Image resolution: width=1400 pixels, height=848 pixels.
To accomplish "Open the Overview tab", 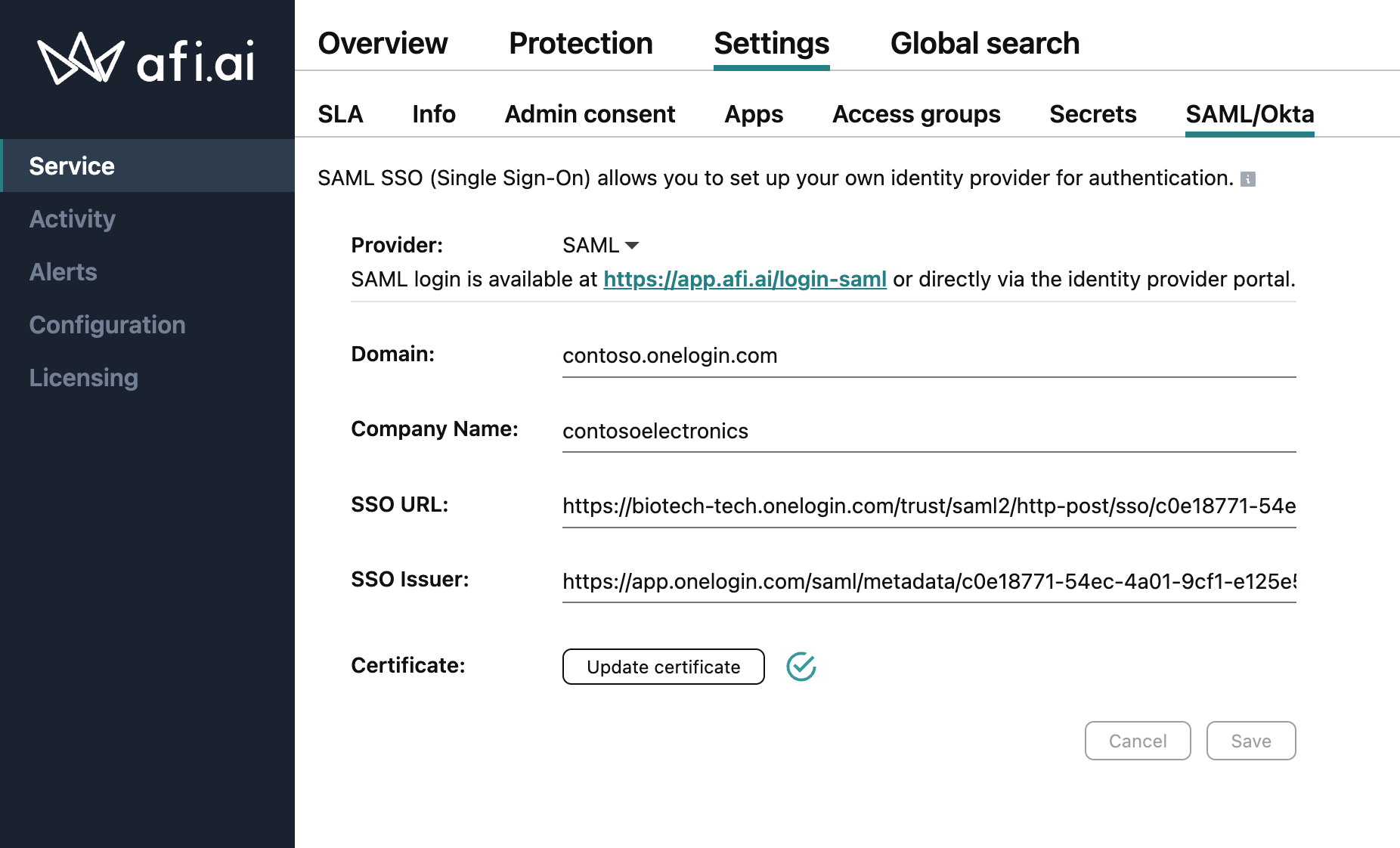I will tap(383, 43).
